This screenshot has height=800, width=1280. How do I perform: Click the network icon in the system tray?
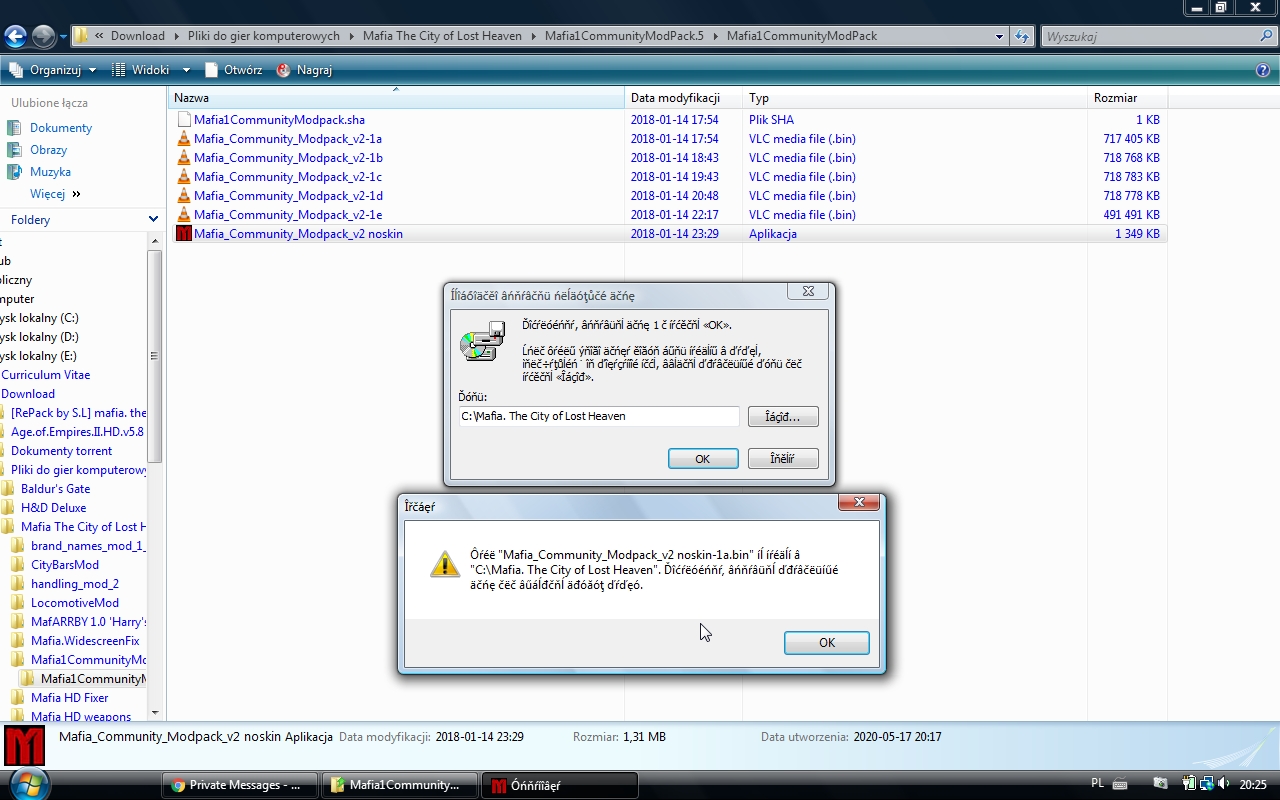(1207, 784)
